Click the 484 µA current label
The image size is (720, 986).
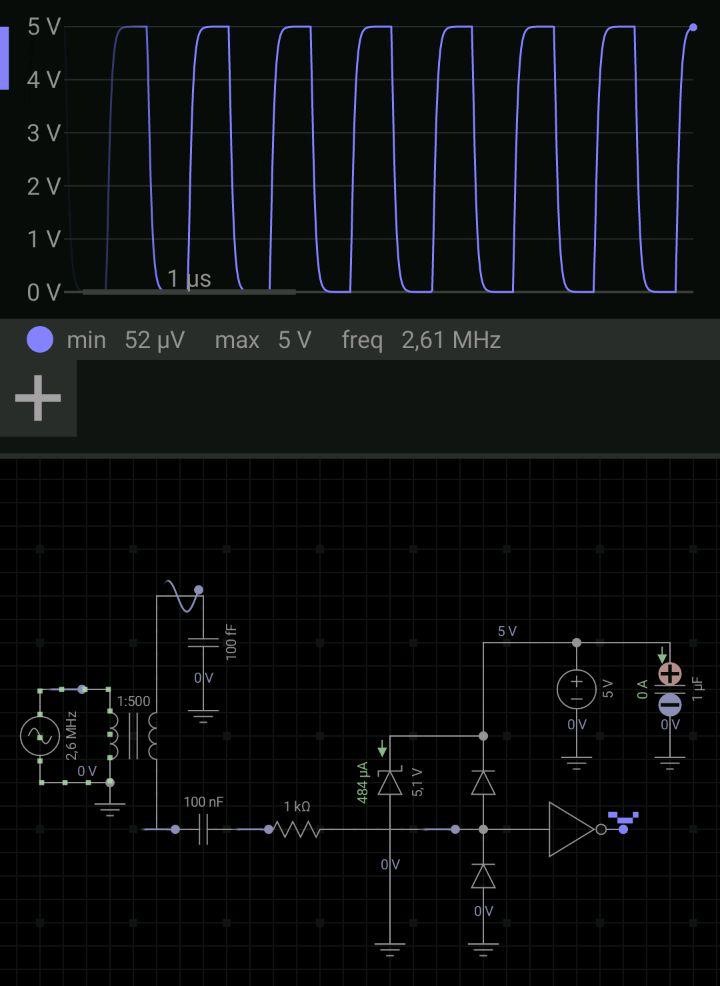point(363,782)
